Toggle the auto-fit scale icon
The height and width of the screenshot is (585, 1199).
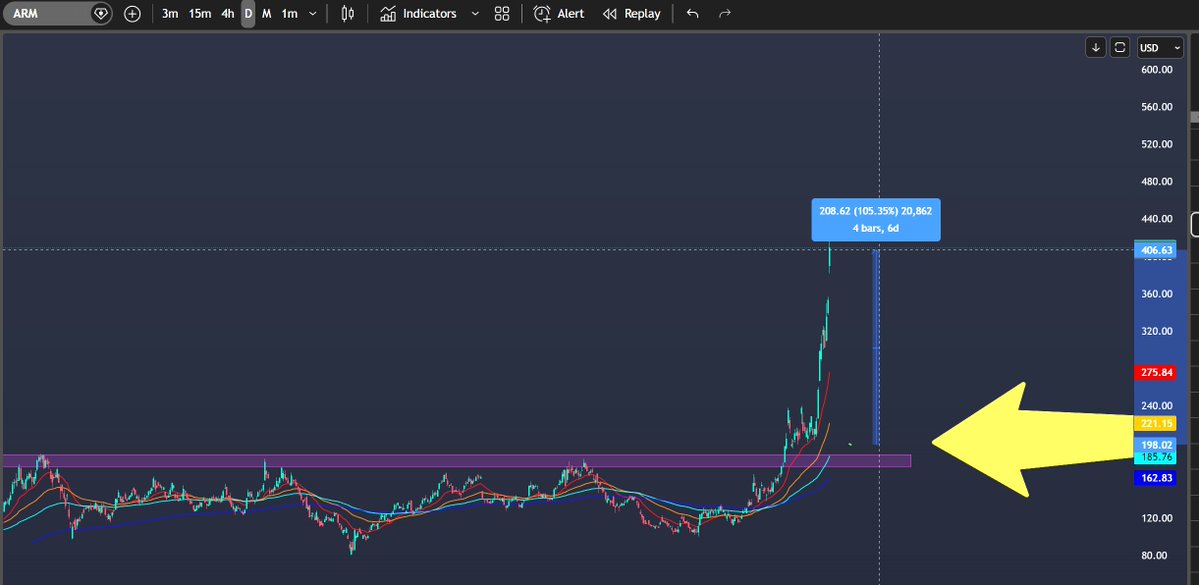click(x=1119, y=47)
